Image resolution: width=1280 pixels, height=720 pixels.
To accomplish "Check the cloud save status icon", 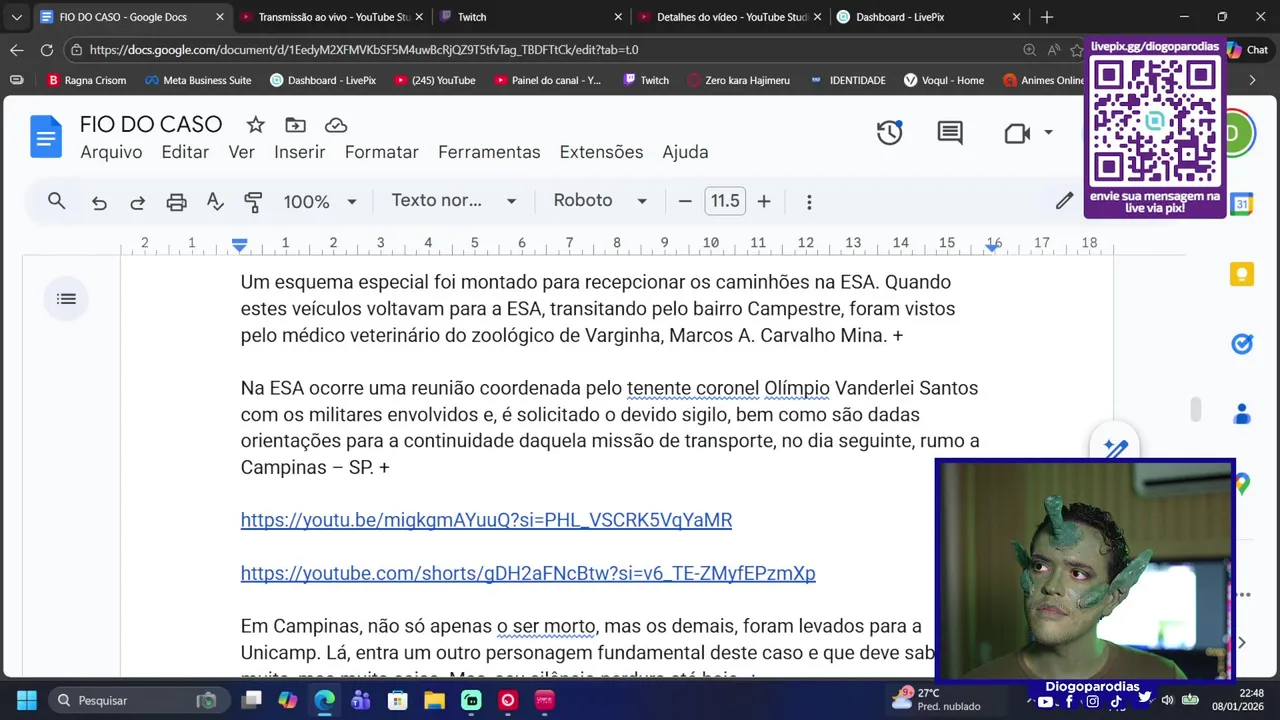I will pyautogui.click(x=336, y=125).
